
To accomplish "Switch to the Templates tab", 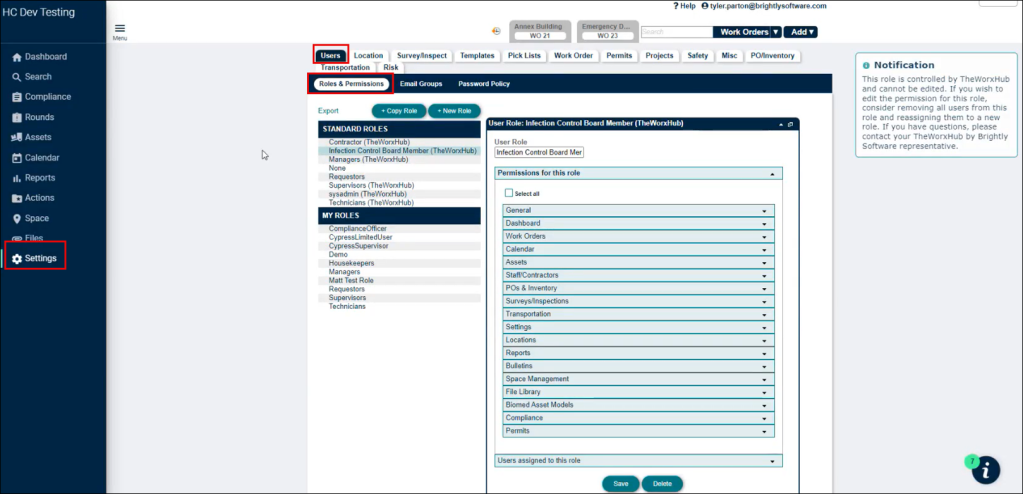I will coord(477,56).
